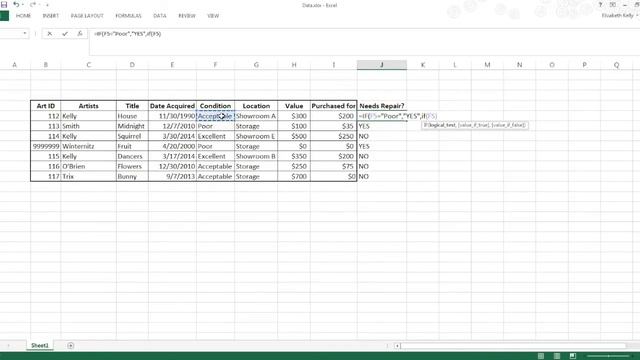Switch to Page Layout view in status bar

point(557,356)
